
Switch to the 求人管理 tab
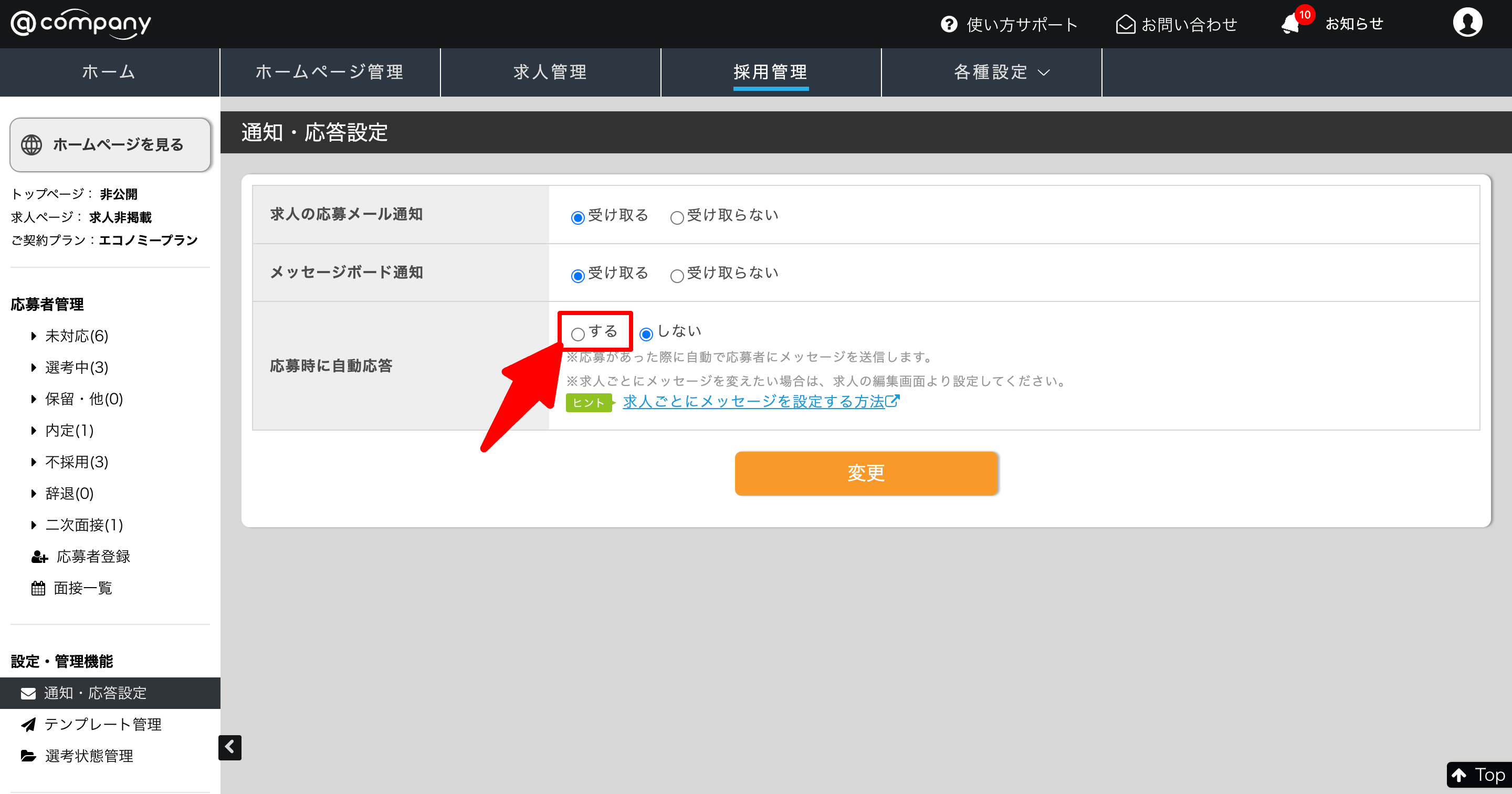click(x=550, y=71)
